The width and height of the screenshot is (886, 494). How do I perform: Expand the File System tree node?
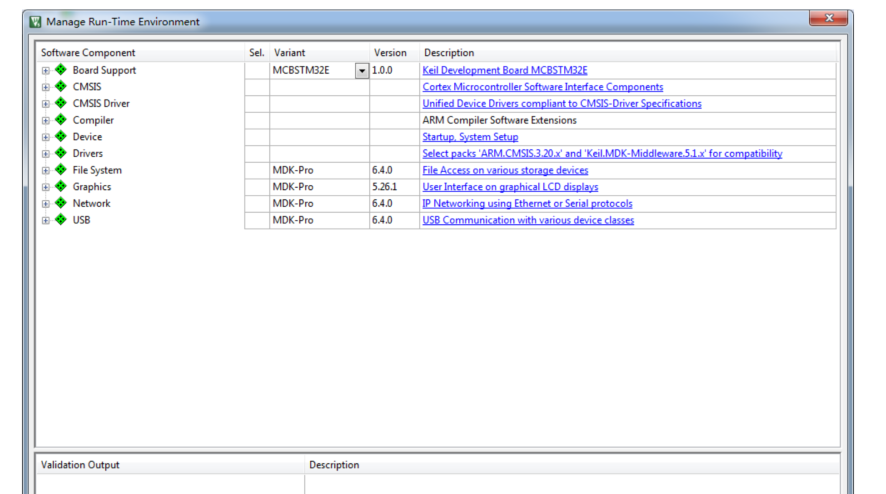(45, 170)
